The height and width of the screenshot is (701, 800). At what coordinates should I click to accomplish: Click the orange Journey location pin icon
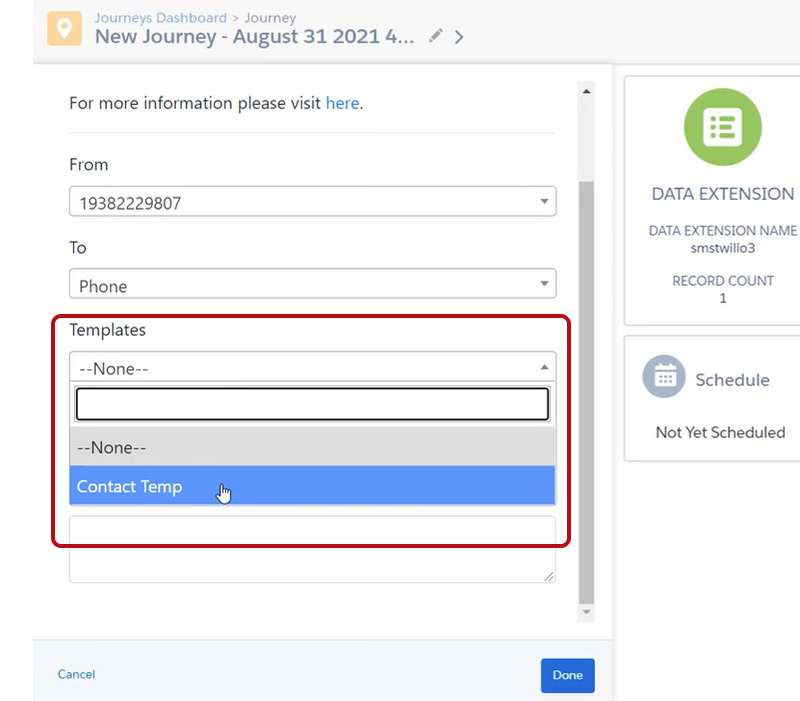click(65, 27)
